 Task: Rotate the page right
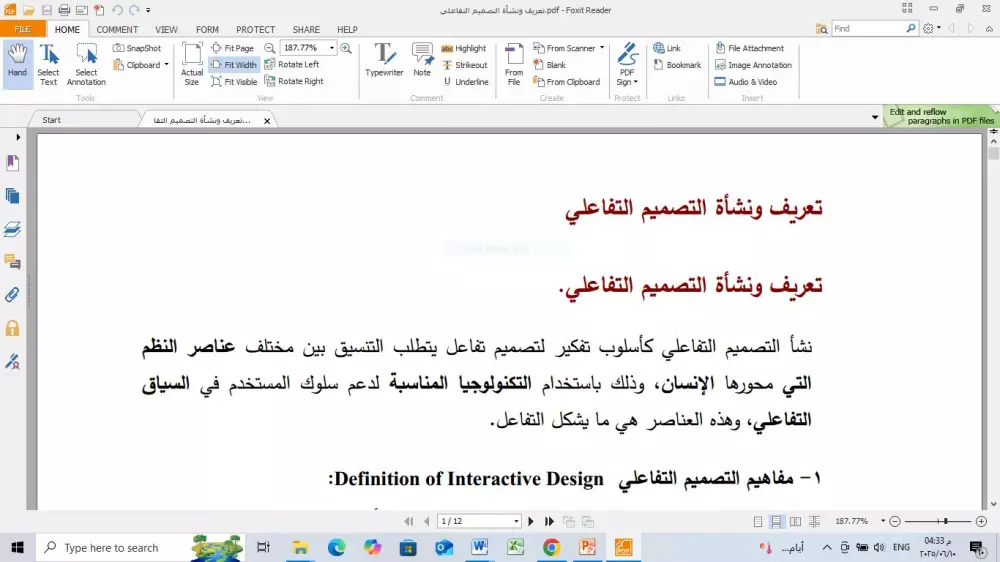(294, 82)
